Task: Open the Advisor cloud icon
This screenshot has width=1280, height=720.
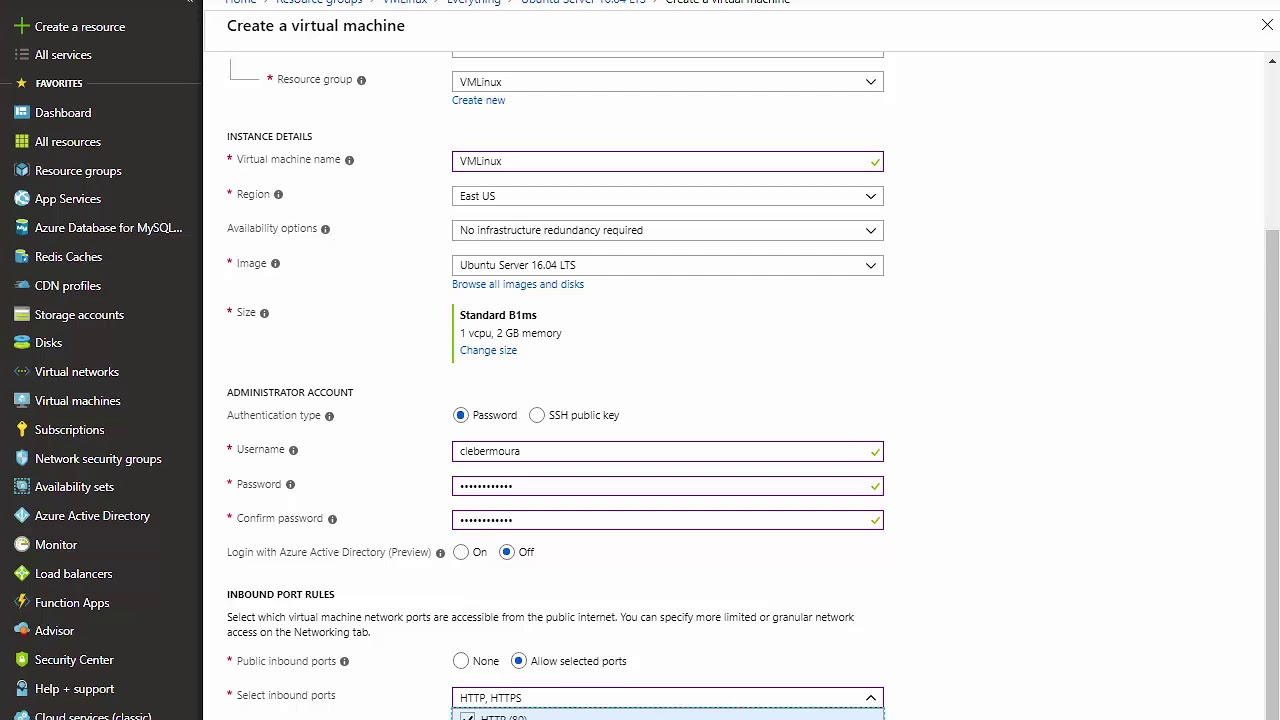Action: coord(22,631)
